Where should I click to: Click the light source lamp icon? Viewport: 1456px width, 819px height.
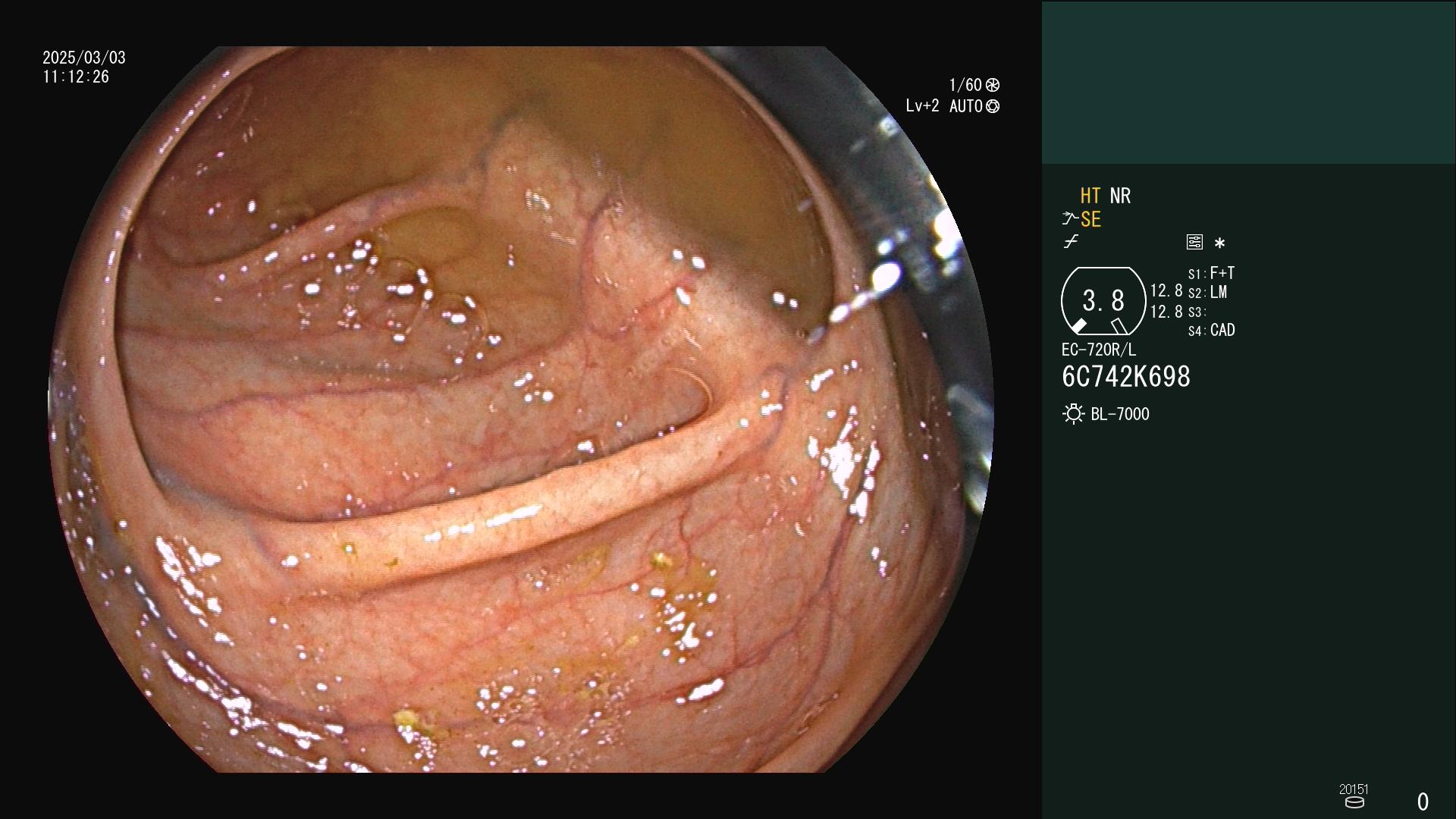tap(1073, 414)
